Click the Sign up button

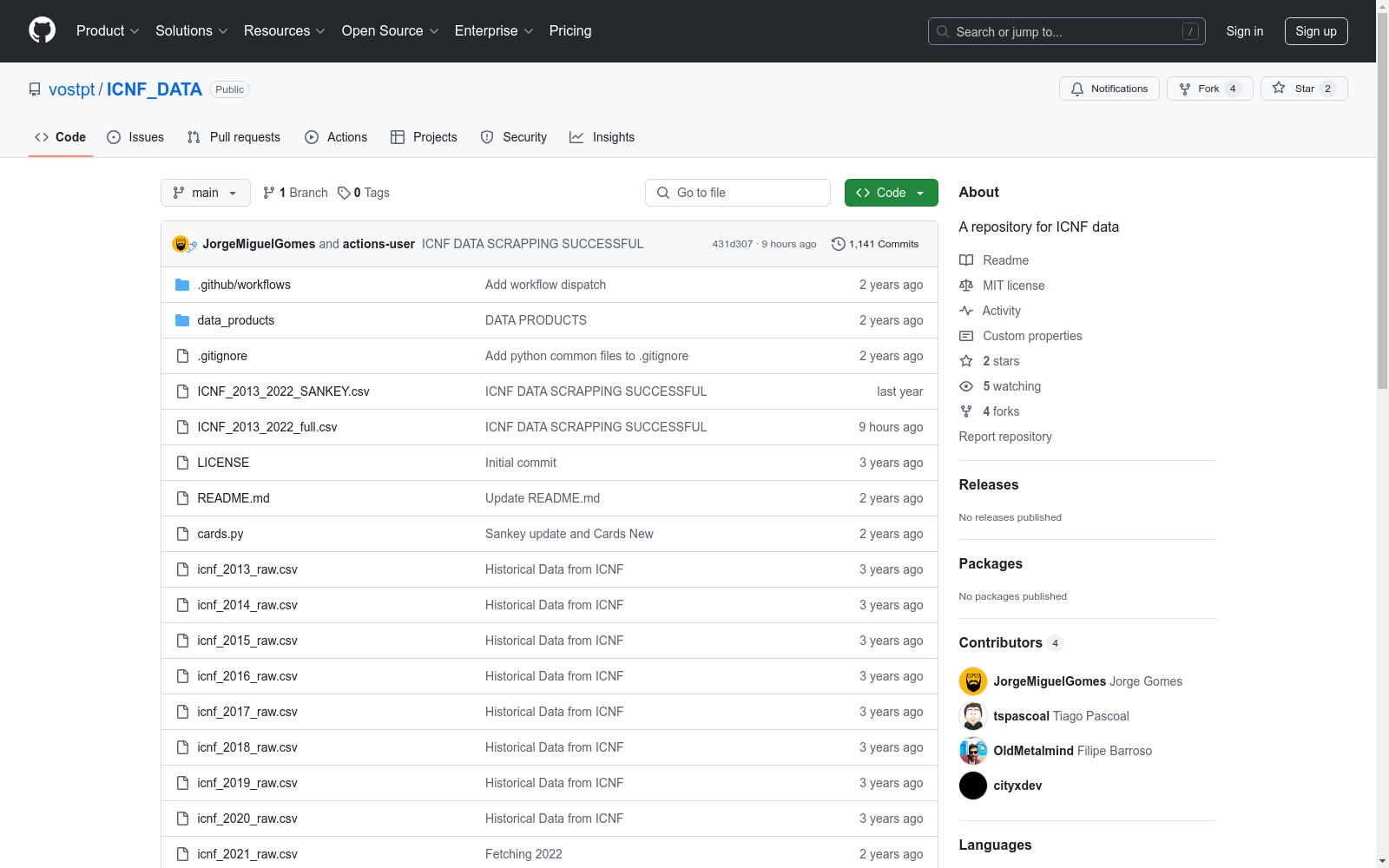coord(1316,31)
